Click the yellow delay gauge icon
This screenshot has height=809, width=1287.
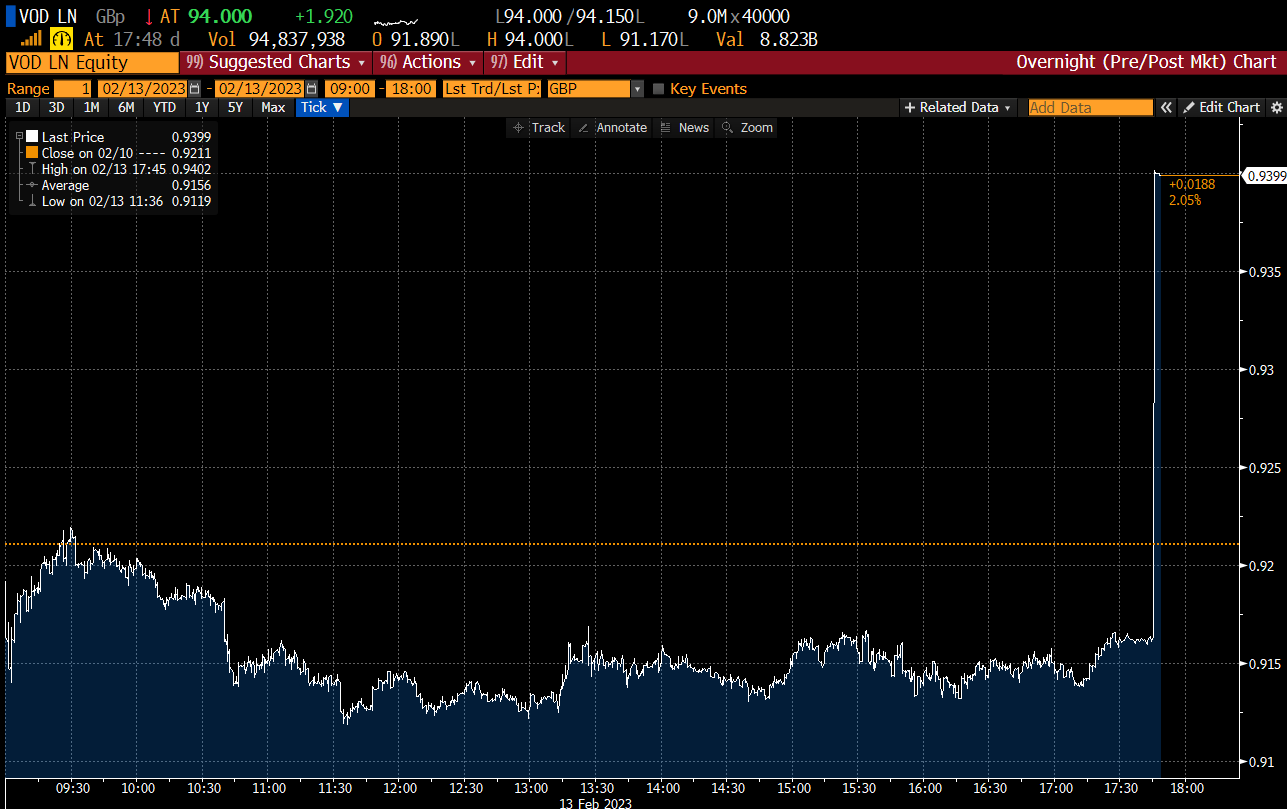tap(62, 39)
